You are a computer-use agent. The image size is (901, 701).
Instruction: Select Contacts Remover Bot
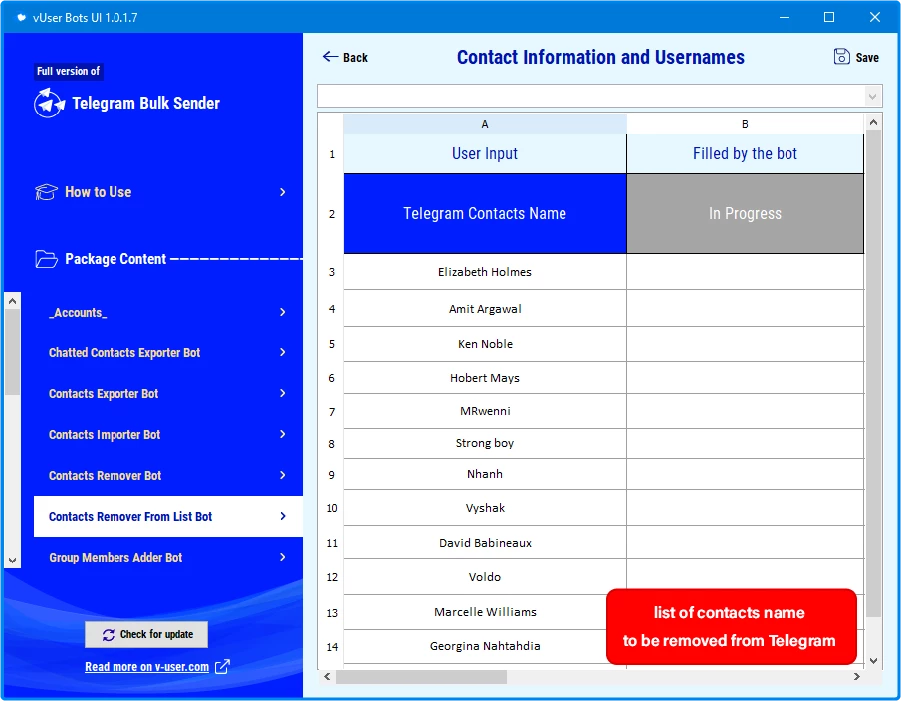pyautogui.click(x=168, y=475)
